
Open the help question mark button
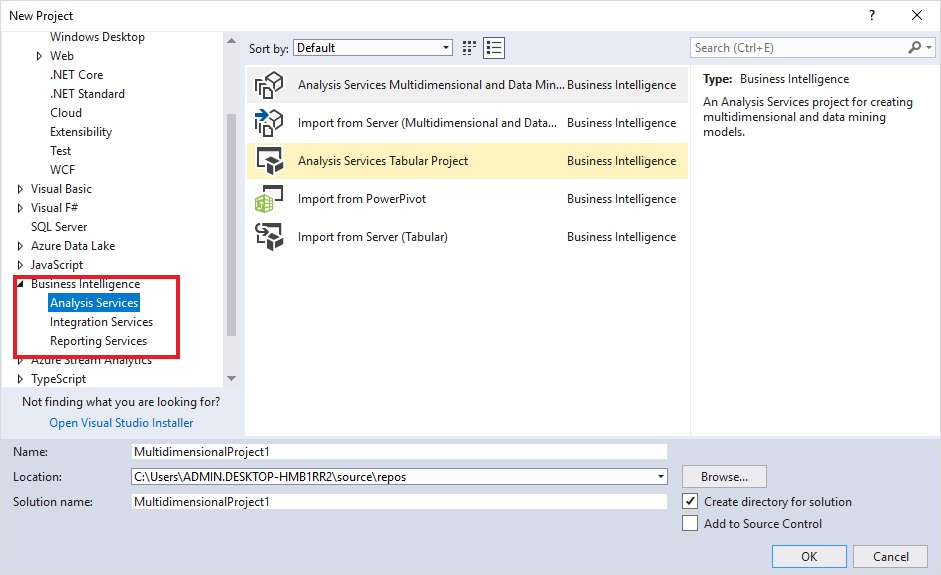tap(872, 16)
